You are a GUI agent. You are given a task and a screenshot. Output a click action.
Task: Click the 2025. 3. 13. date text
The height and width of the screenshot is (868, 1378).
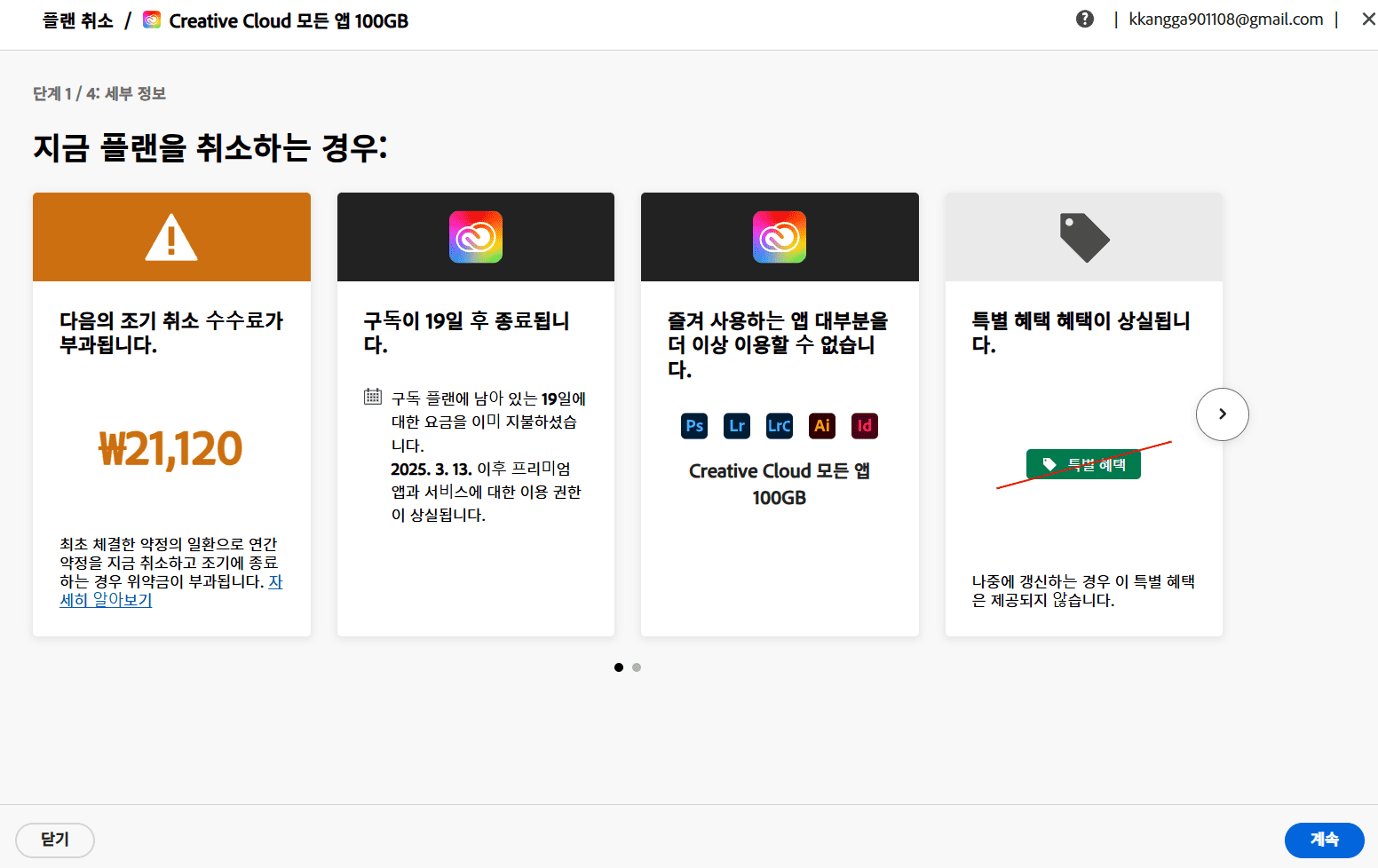[x=432, y=469]
